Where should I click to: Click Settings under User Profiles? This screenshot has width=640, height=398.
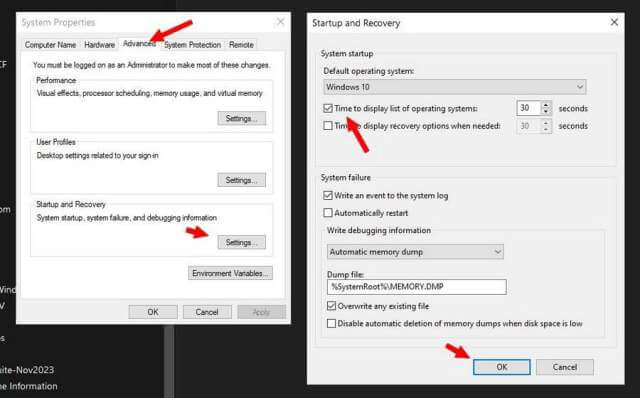tap(241, 180)
